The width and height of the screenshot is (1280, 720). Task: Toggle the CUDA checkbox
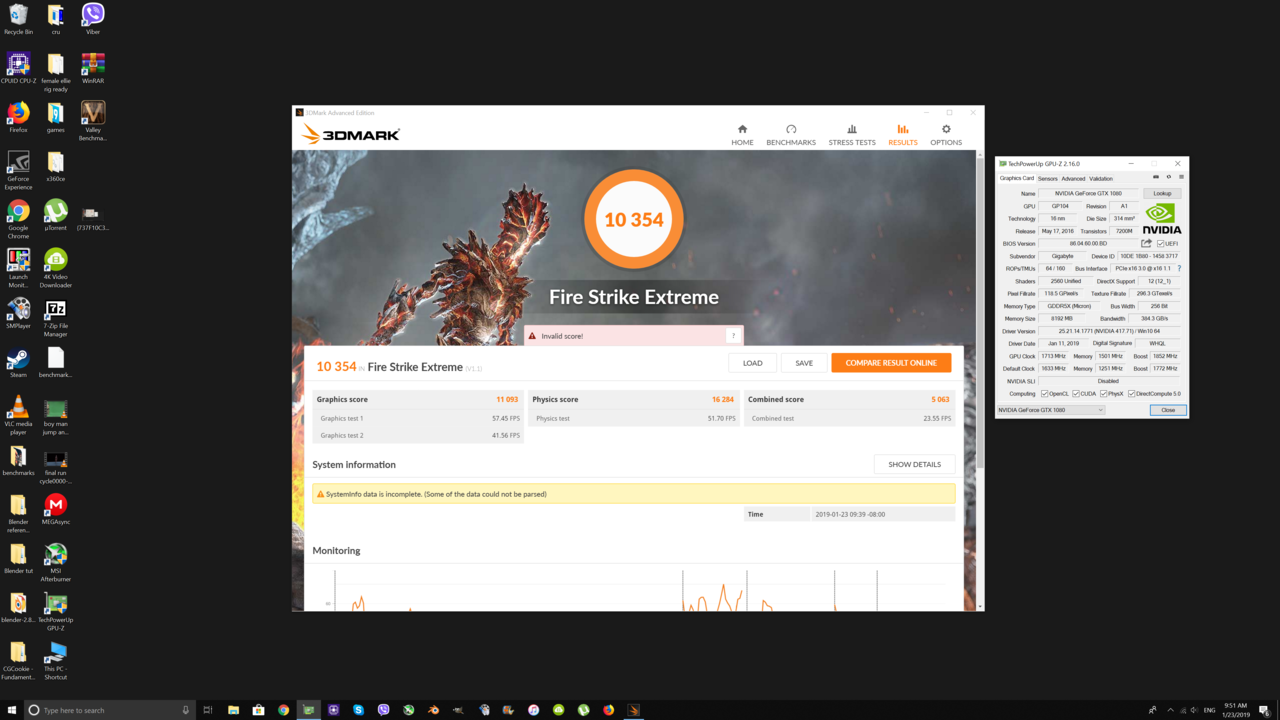click(x=1076, y=394)
